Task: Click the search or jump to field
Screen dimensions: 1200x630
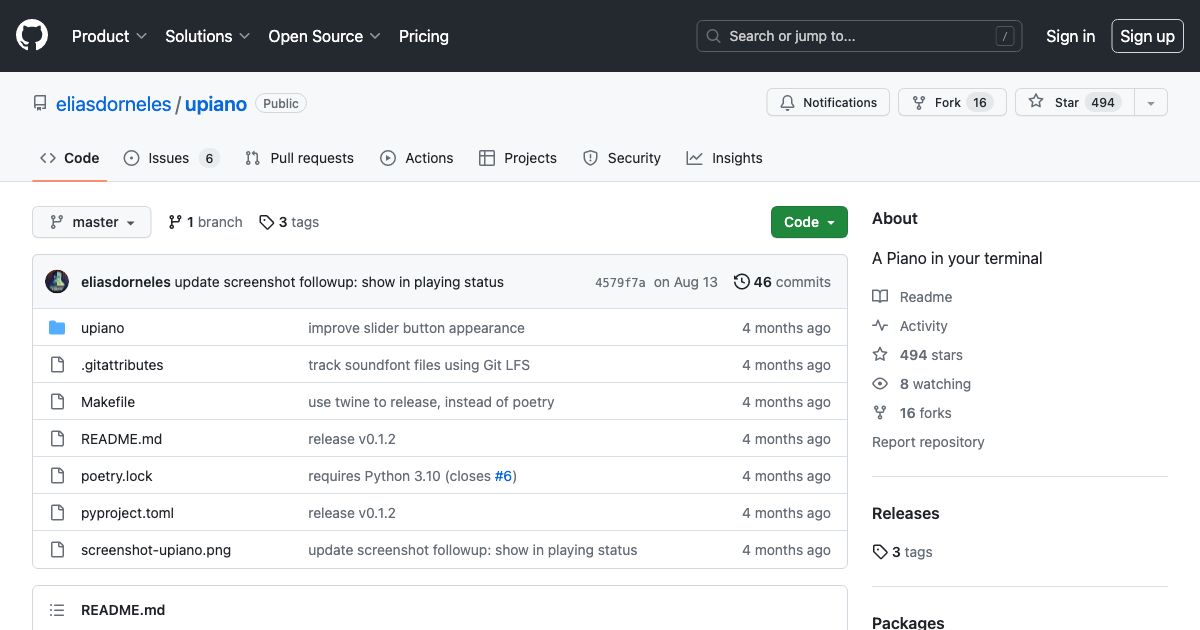Action: point(858,36)
